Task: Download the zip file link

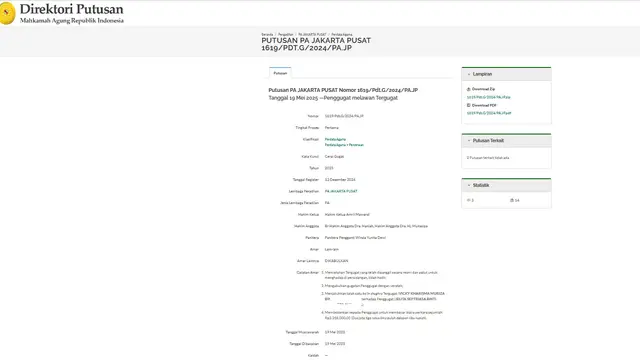Action: 489,97
